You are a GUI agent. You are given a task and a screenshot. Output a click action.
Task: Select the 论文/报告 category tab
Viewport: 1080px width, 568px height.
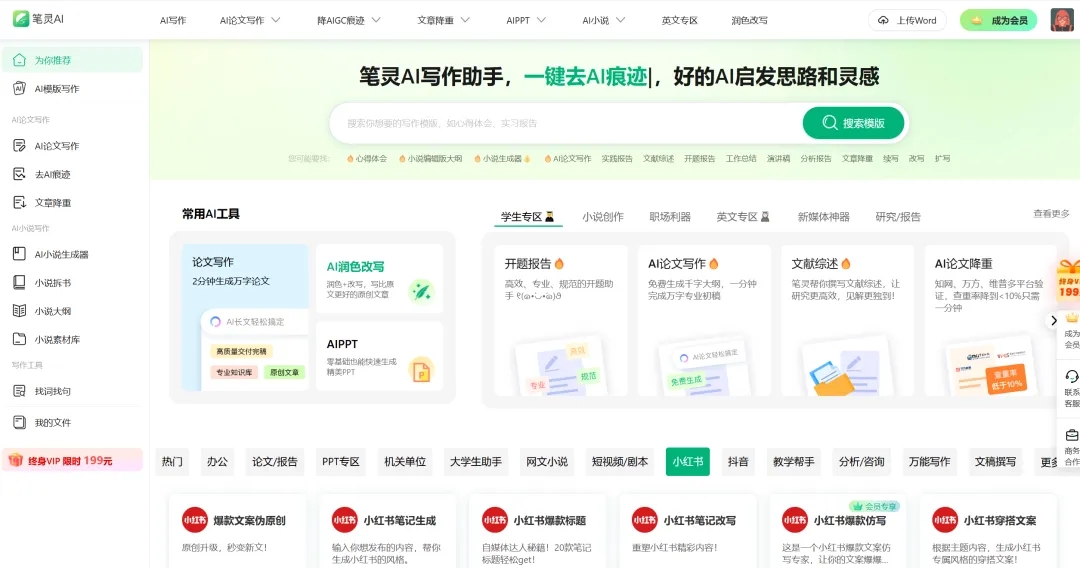(x=275, y=461)
